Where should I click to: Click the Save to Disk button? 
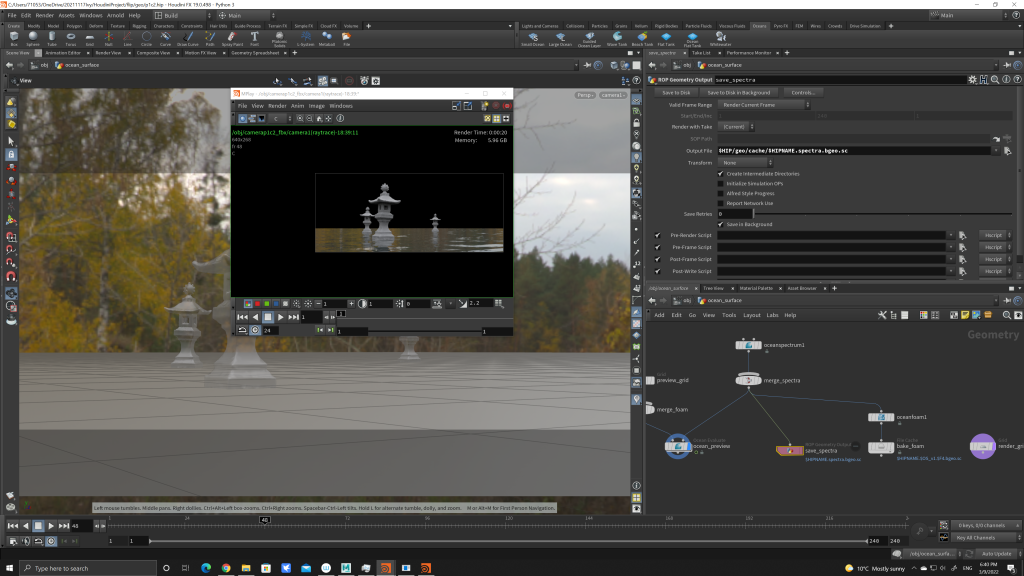click(x=676, y=92)
